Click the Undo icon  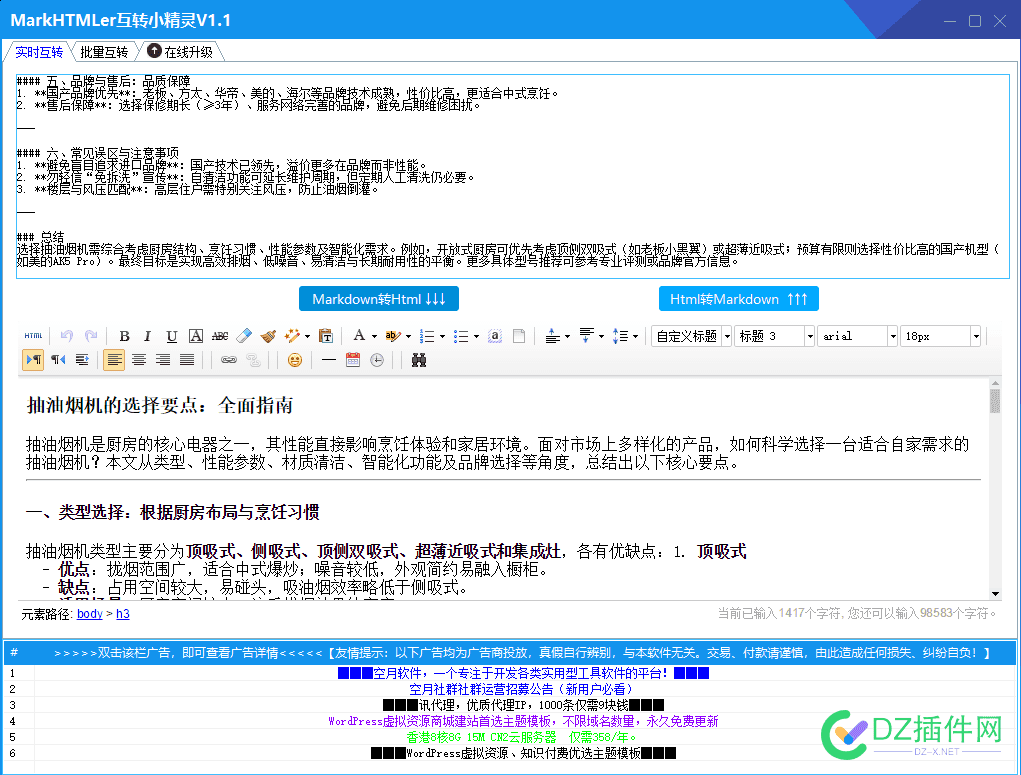click(67, 336)
